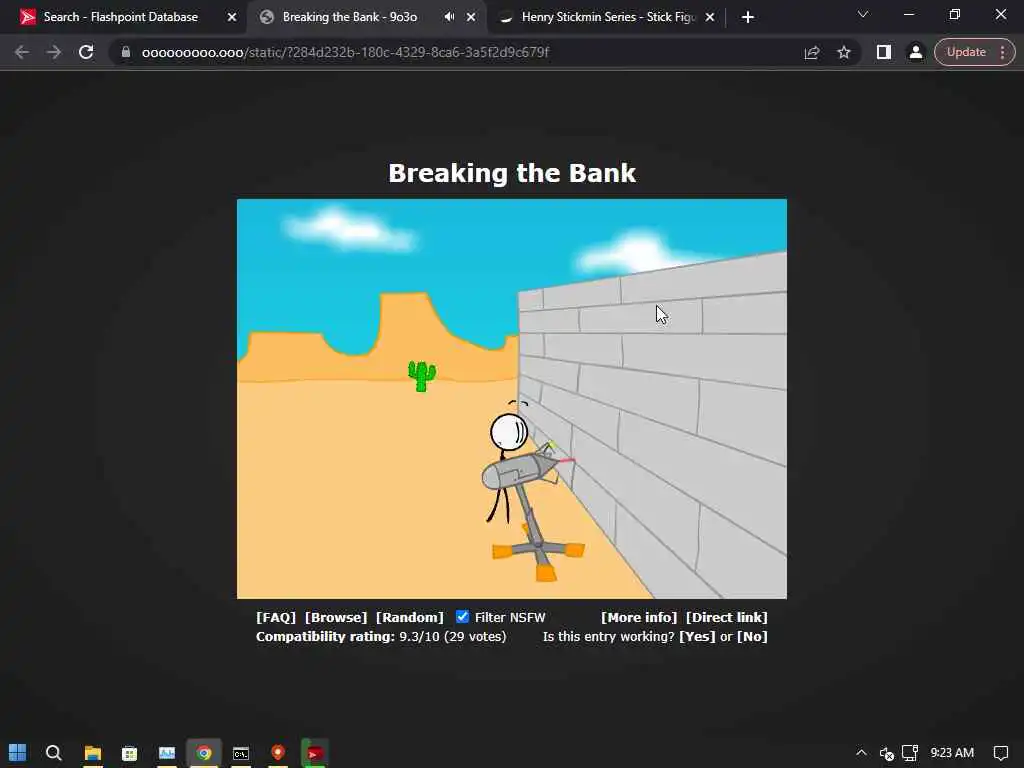Click the Breaking the Bank heading
This screenshot has height=768, width=1024.
click(x=512, y=173)
